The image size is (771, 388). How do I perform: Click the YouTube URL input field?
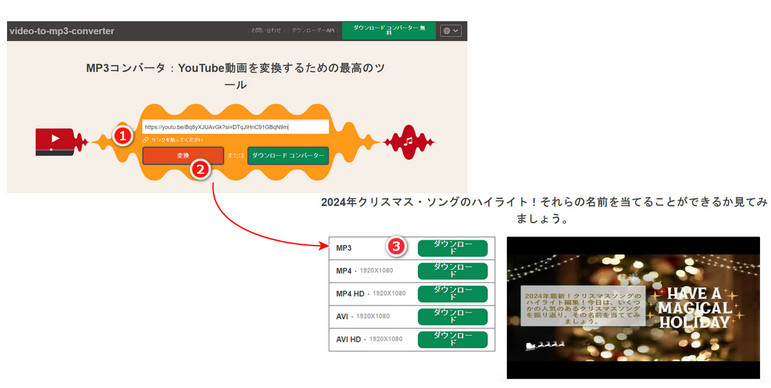click(x=236, y=127)
